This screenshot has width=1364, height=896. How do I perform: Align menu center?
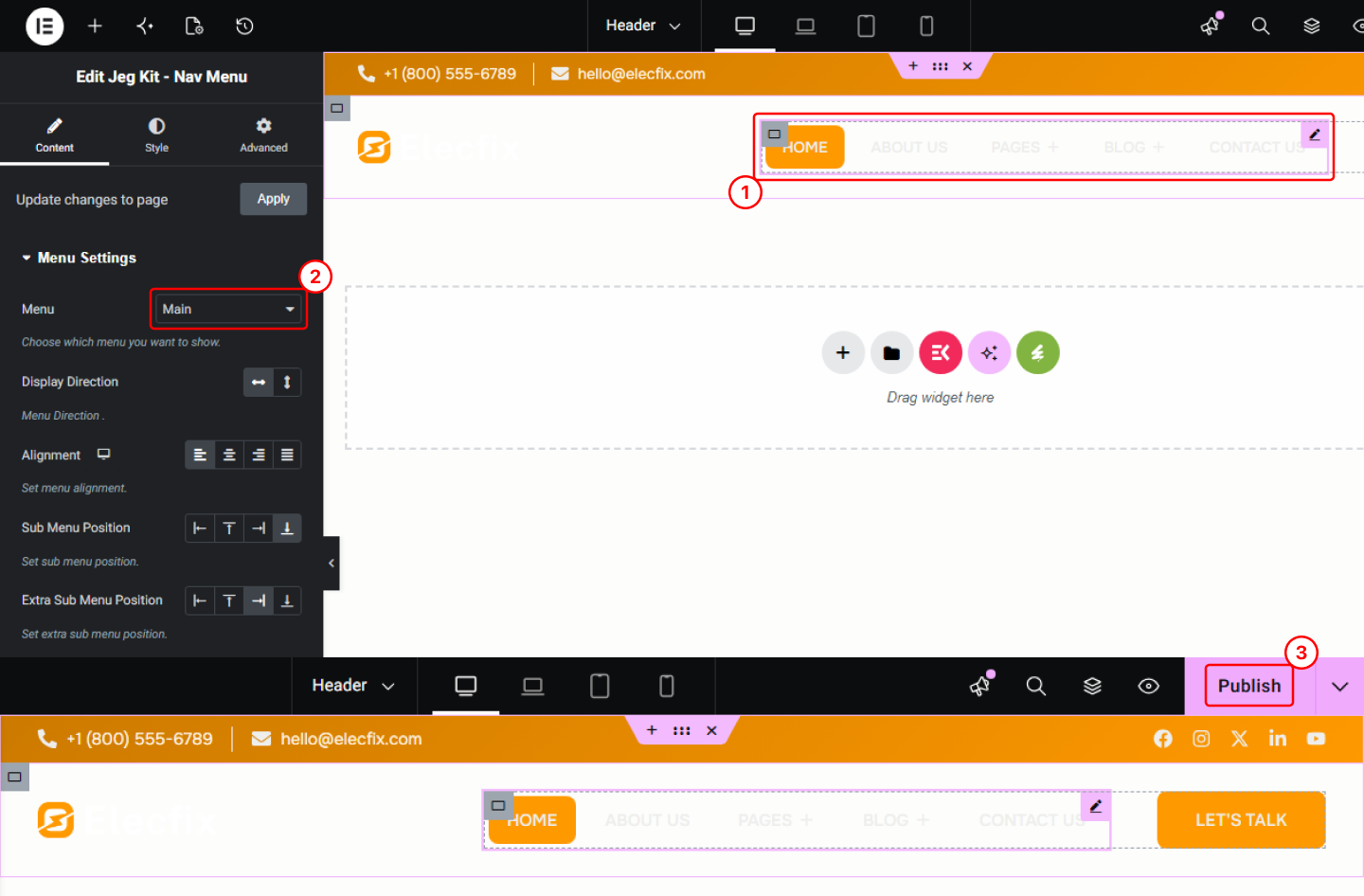coord(229,456)
